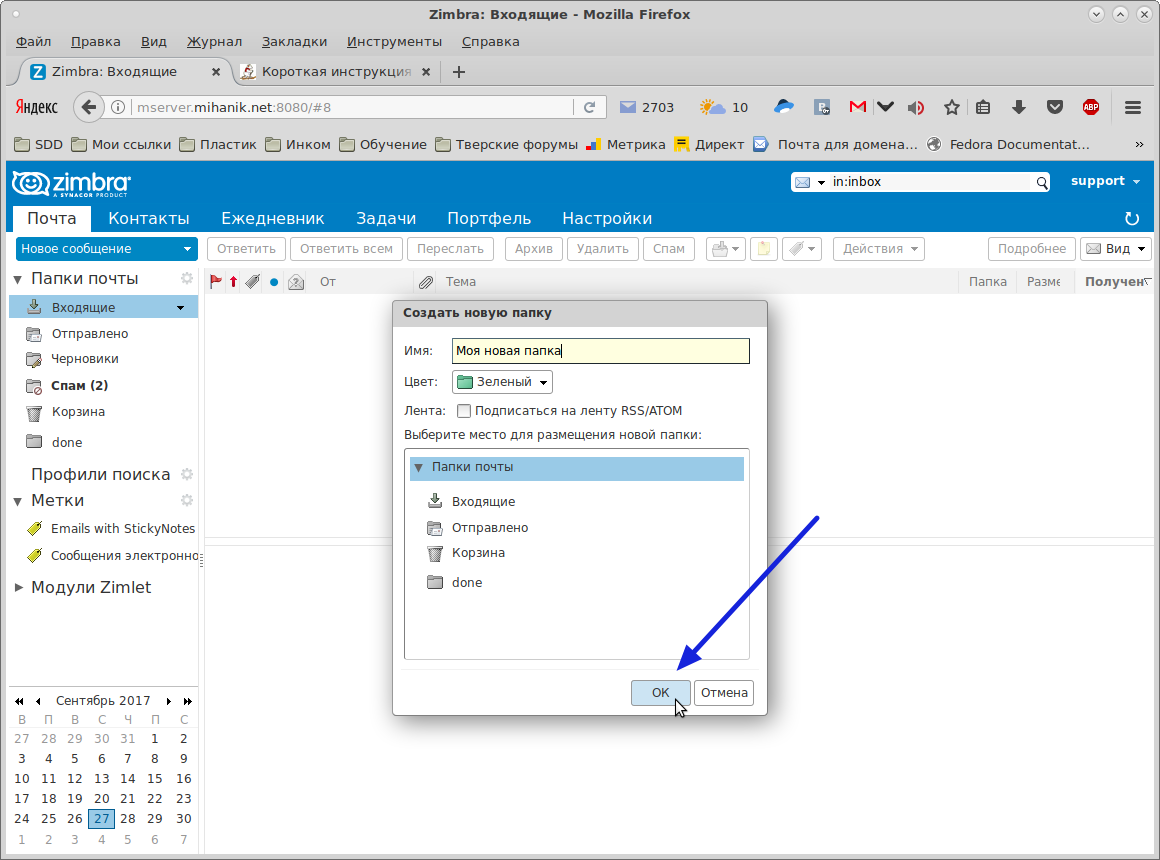Open Черновики folder in sidebar
This screenshot has height=860, width=1160.
click(x=84, y=359)
